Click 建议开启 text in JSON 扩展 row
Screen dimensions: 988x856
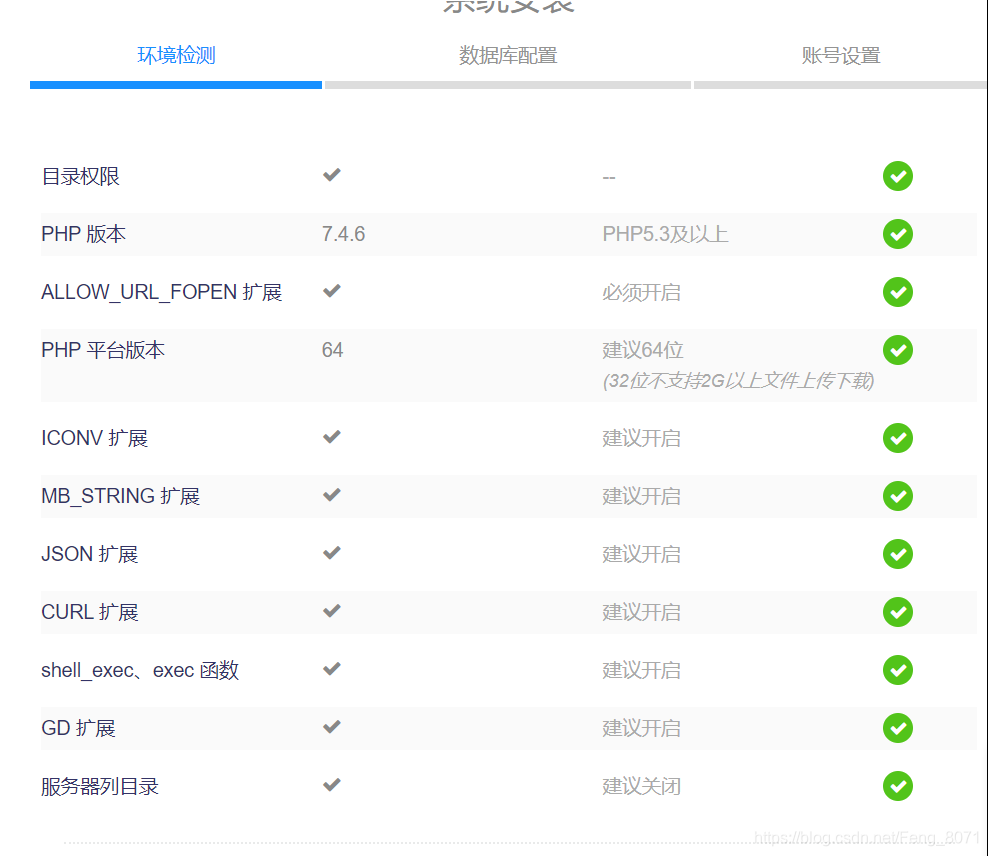coord(641,554)
